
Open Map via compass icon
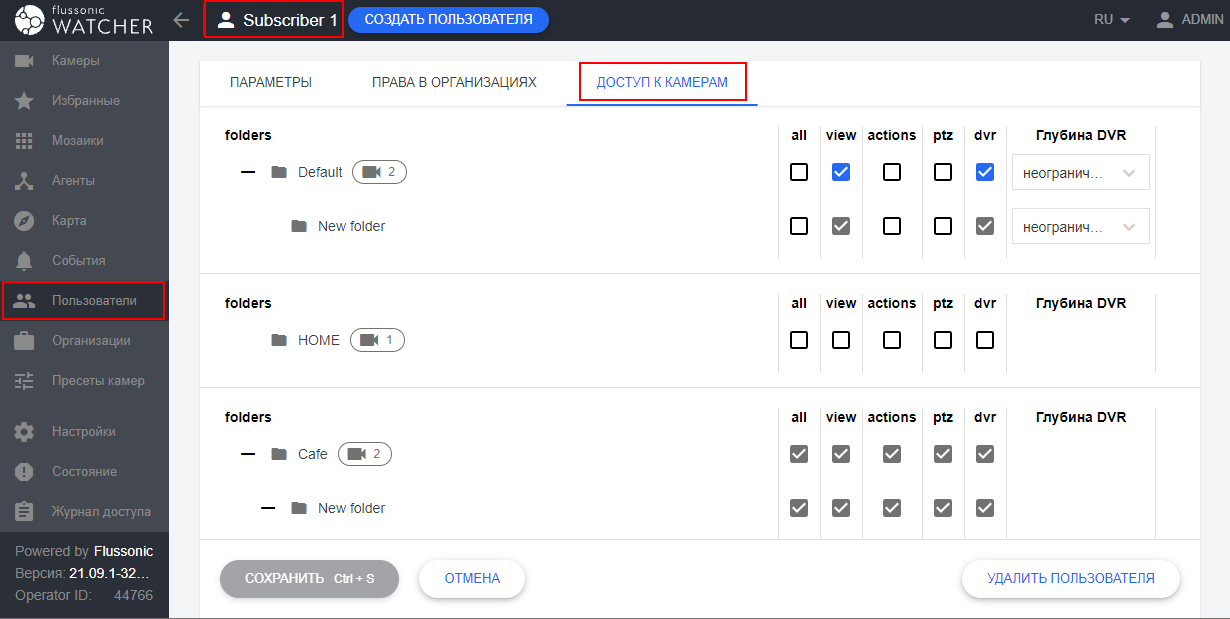[x=25, y=221]
